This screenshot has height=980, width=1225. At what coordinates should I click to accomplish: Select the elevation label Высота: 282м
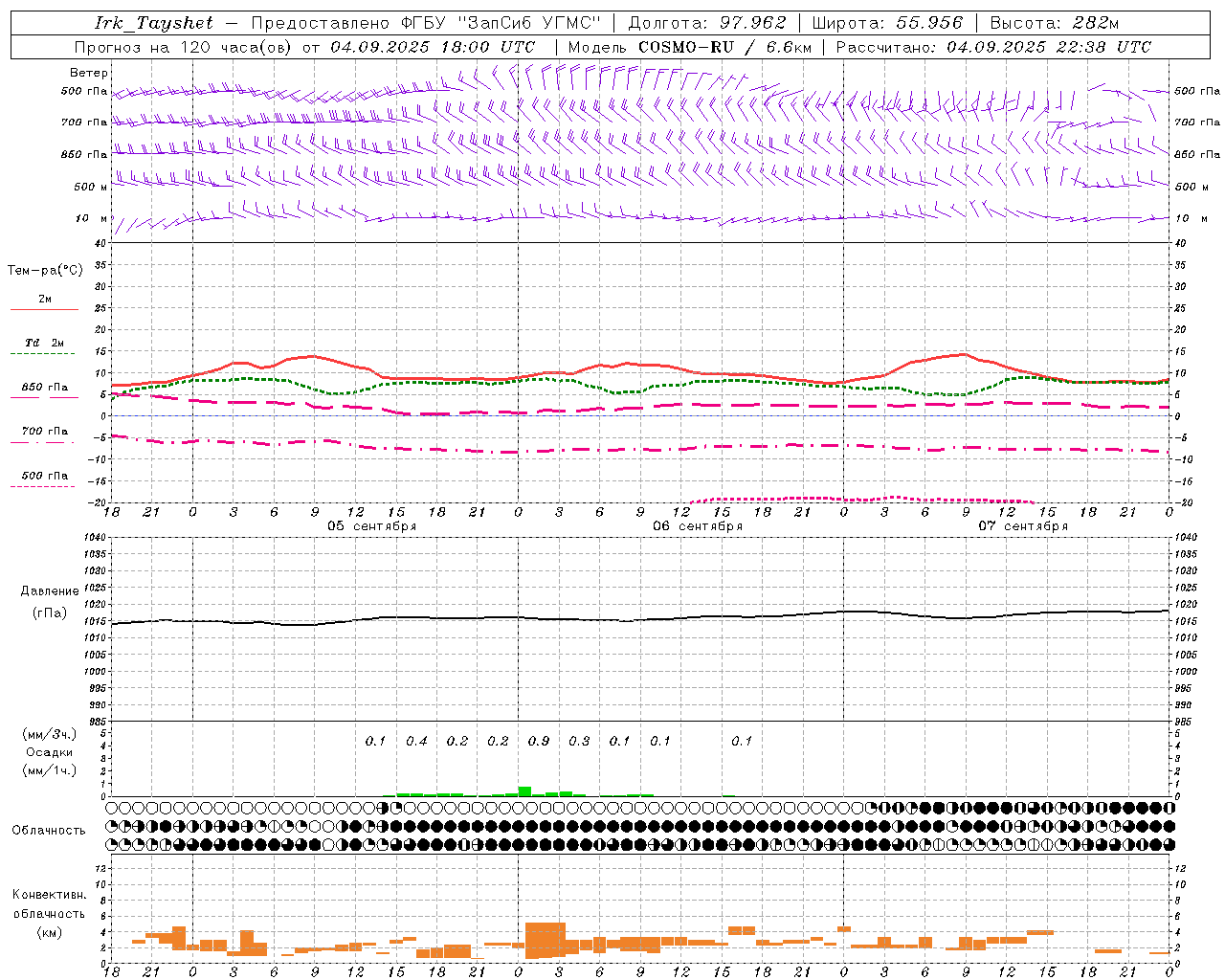point(1055,23)
